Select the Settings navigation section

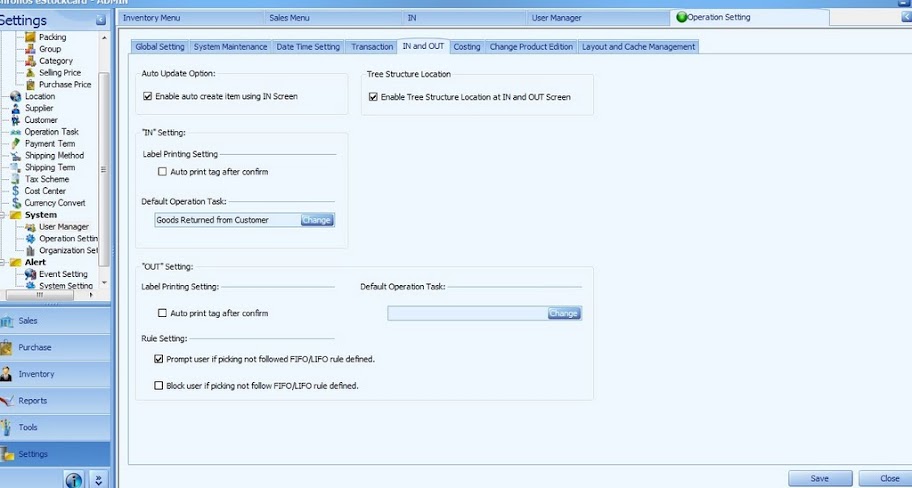point(55,454)
